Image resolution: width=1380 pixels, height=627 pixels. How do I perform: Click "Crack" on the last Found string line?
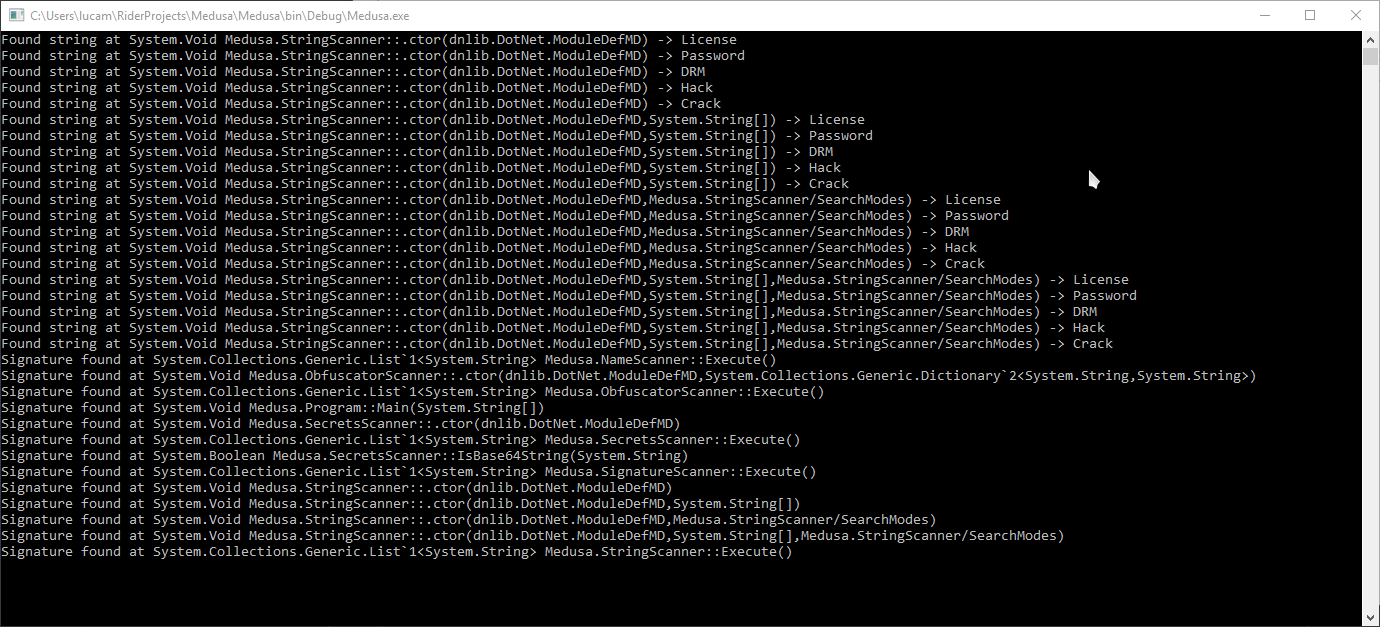click(x=1093, y=344)
